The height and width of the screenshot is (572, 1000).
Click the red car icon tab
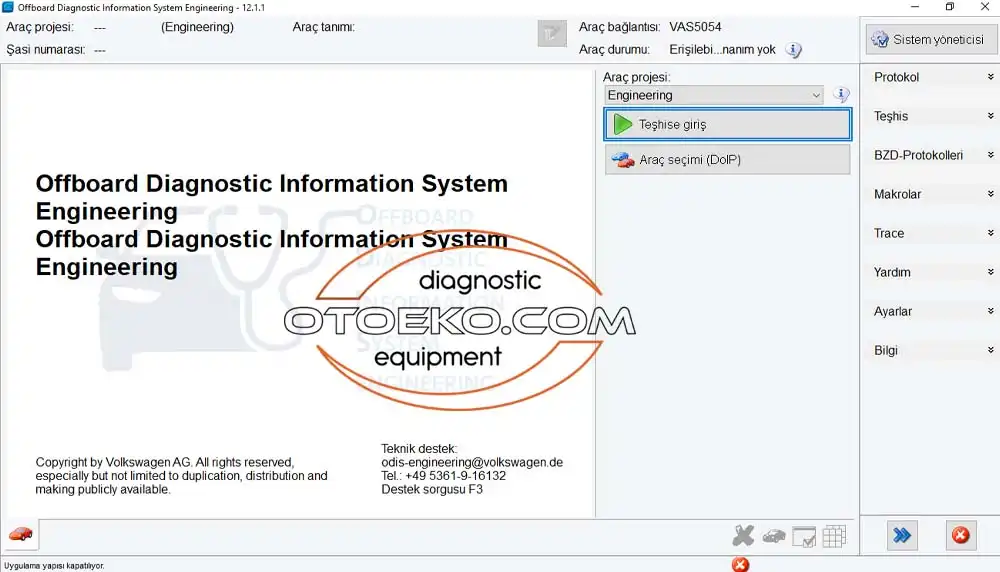21,534
